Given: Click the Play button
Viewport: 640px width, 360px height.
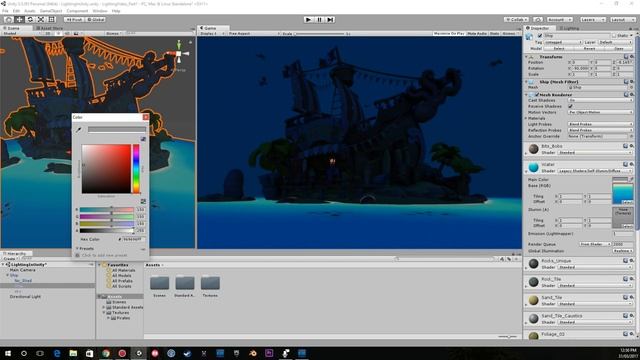Looking at the screenshot, I should click(x=309, y=19).
